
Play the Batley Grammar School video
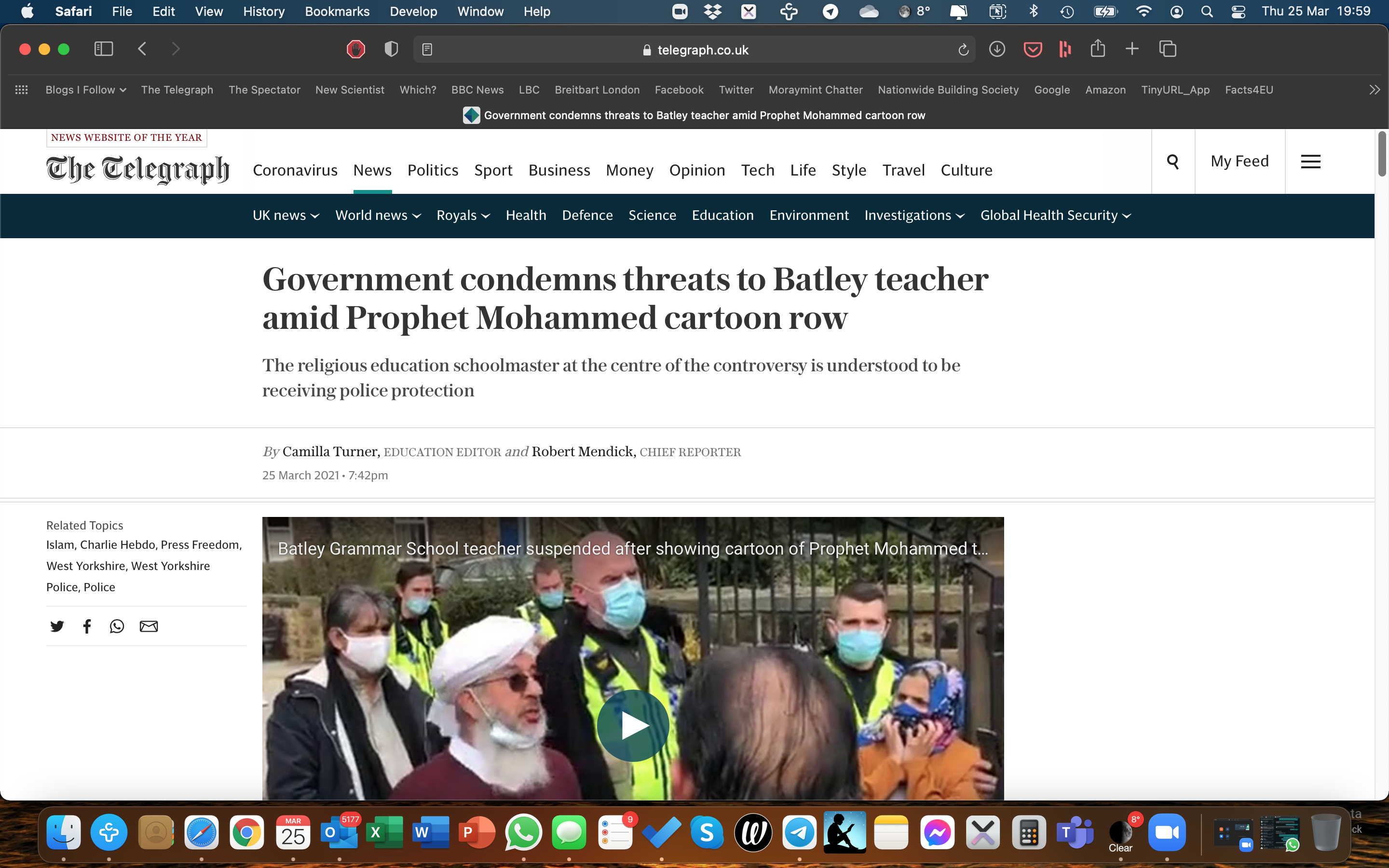[x=632, y=726]
